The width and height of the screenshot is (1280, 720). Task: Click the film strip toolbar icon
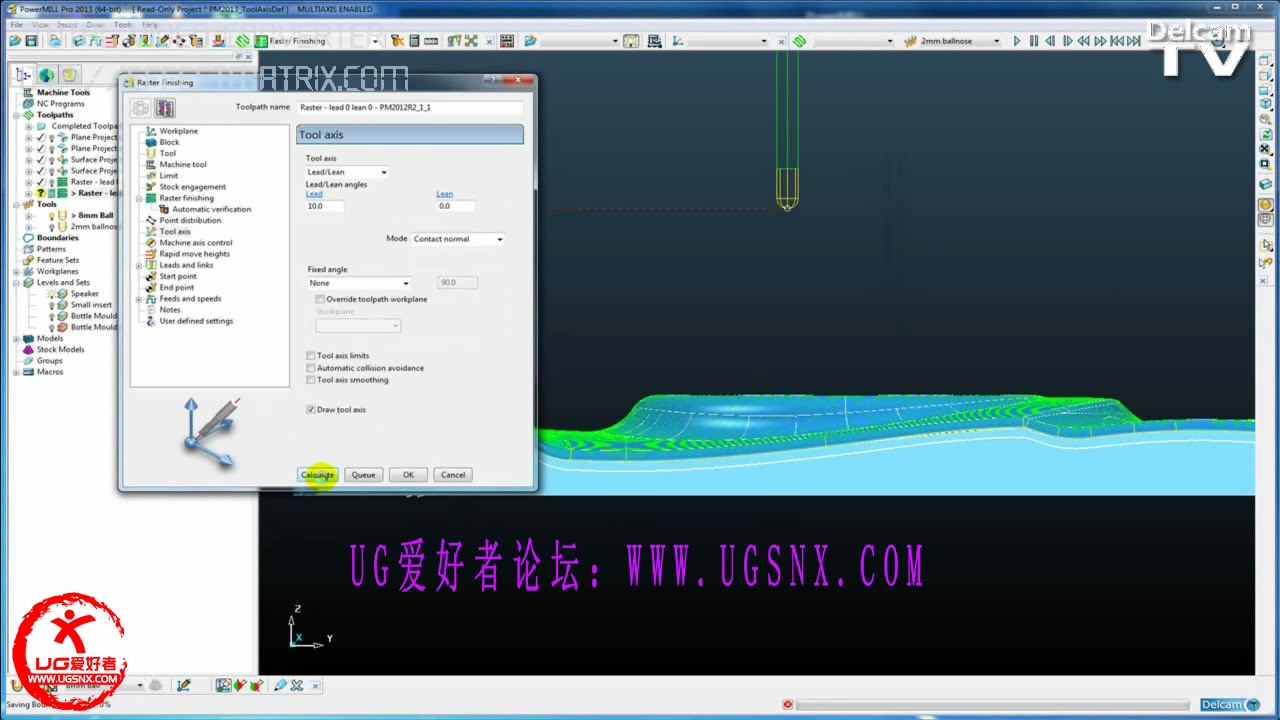click(507, 41)
